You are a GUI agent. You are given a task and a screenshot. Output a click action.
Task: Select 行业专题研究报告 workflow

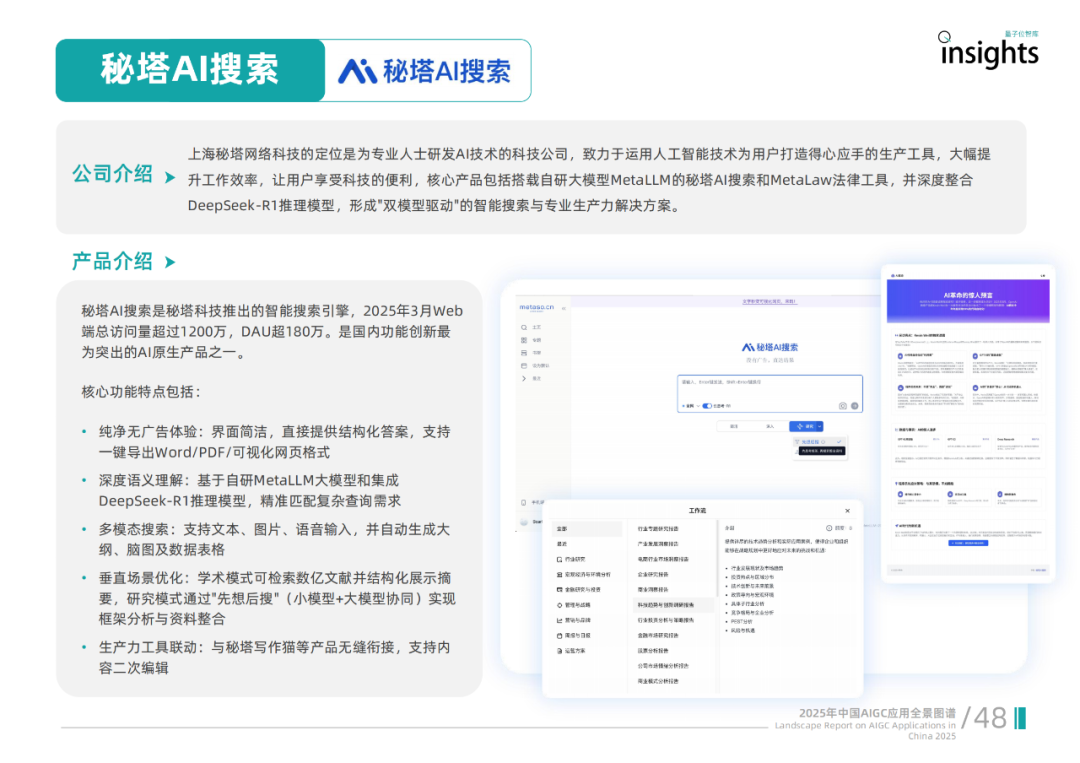pos(658,529)
